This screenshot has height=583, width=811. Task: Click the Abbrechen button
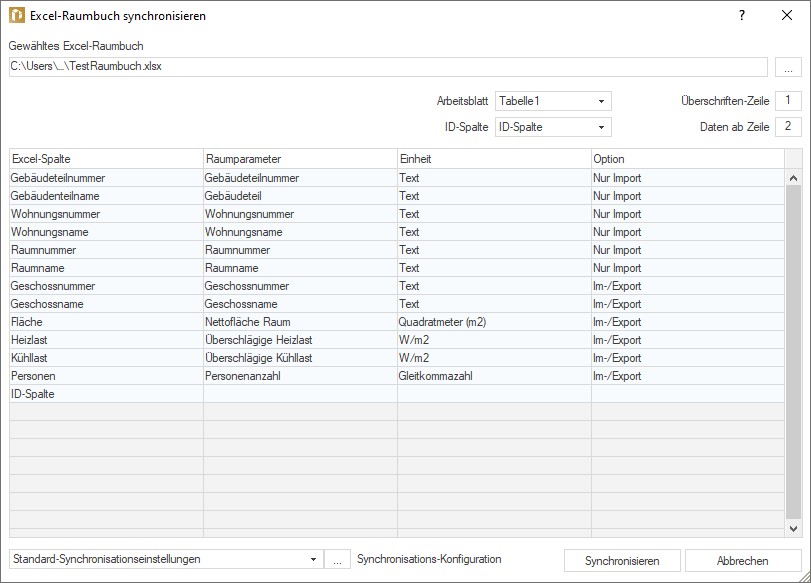[x=743, y=561]
